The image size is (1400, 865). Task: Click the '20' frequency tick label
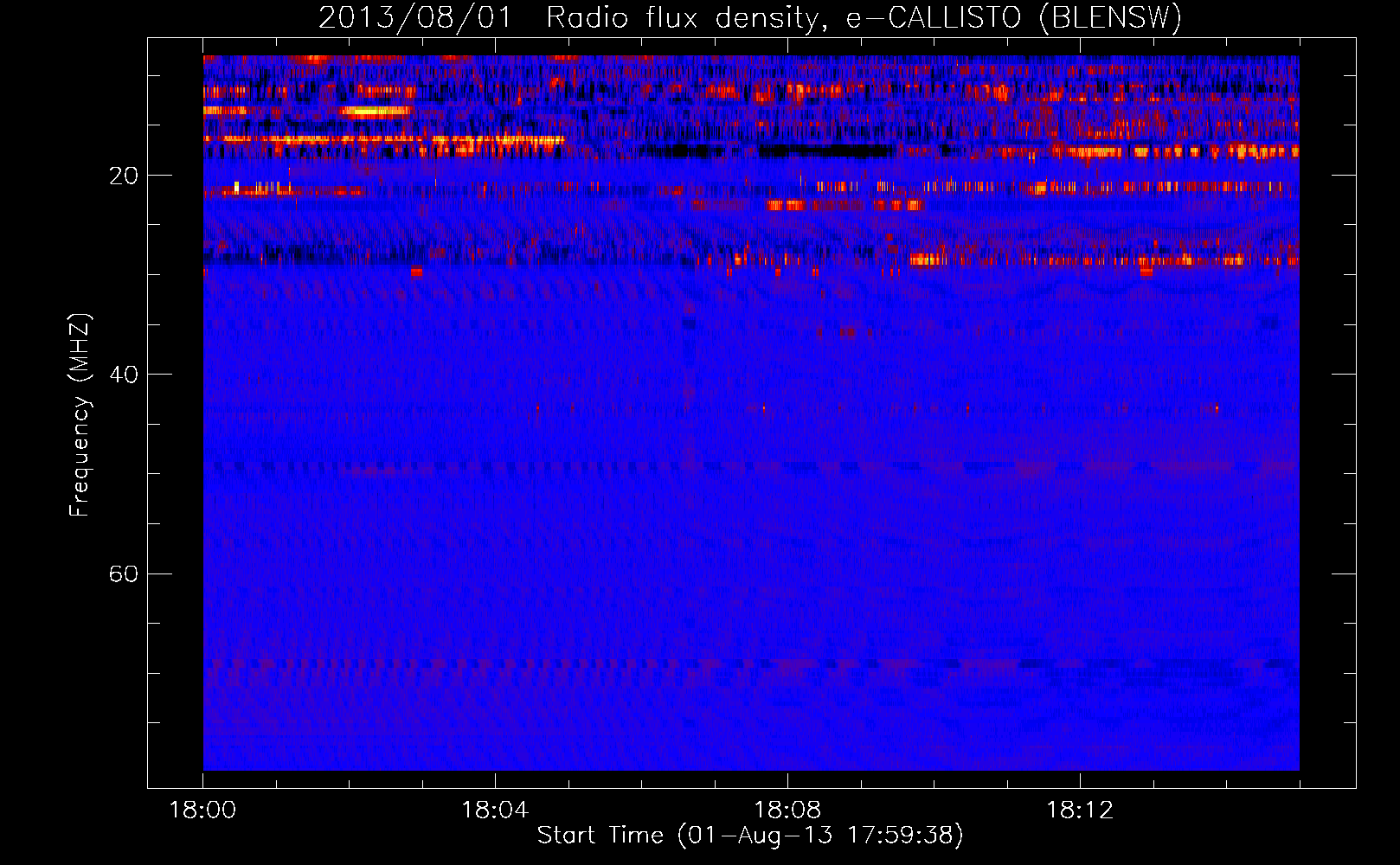coord(124,176)
